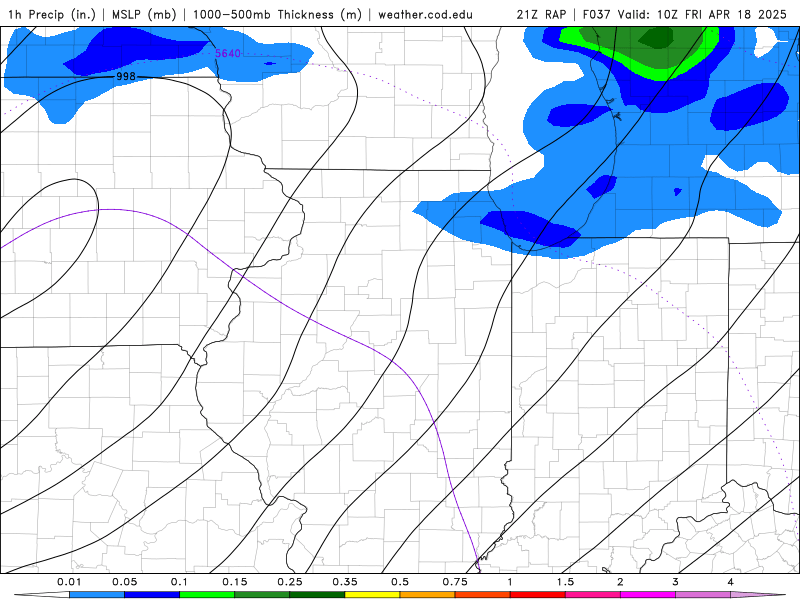Click the '1h Precip (in.)' header label
The height and width of the screenshot is (600, 800).
(x=52, y=14)
